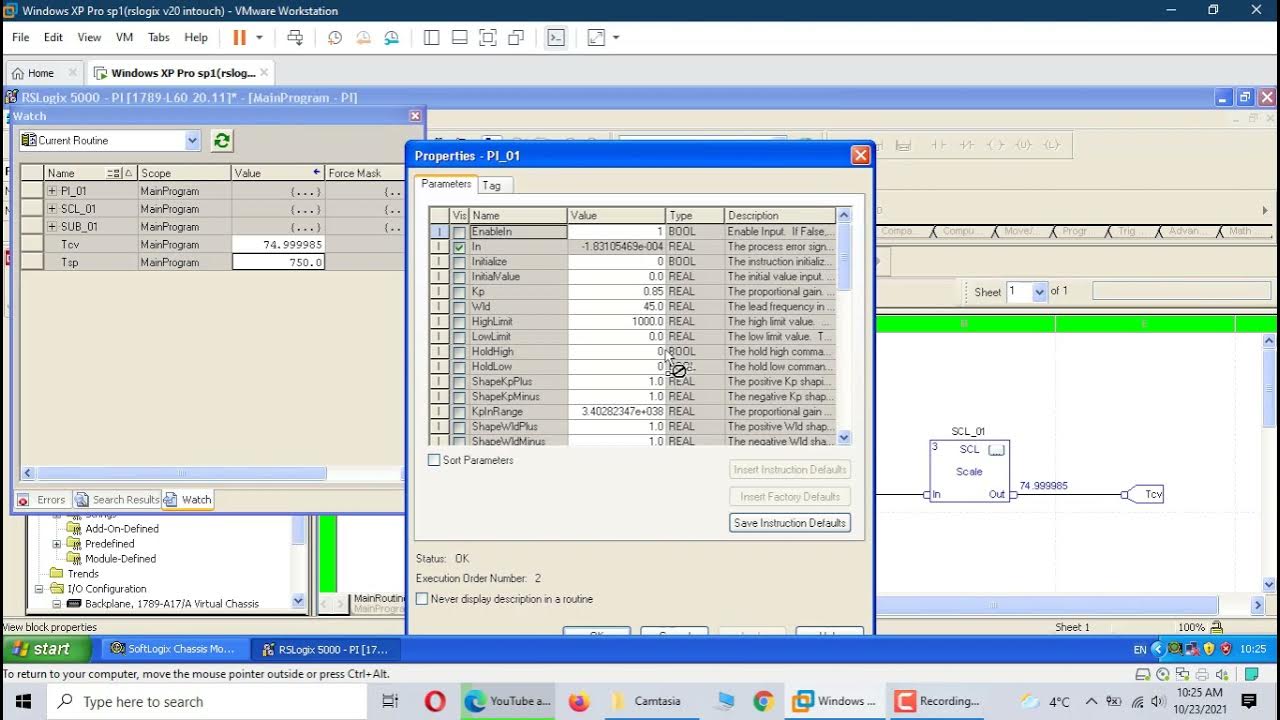
Task: Switch to SoftLogix Chassis Monitor taskbar button
Action: pyautogui.click(x=173, y=648)
